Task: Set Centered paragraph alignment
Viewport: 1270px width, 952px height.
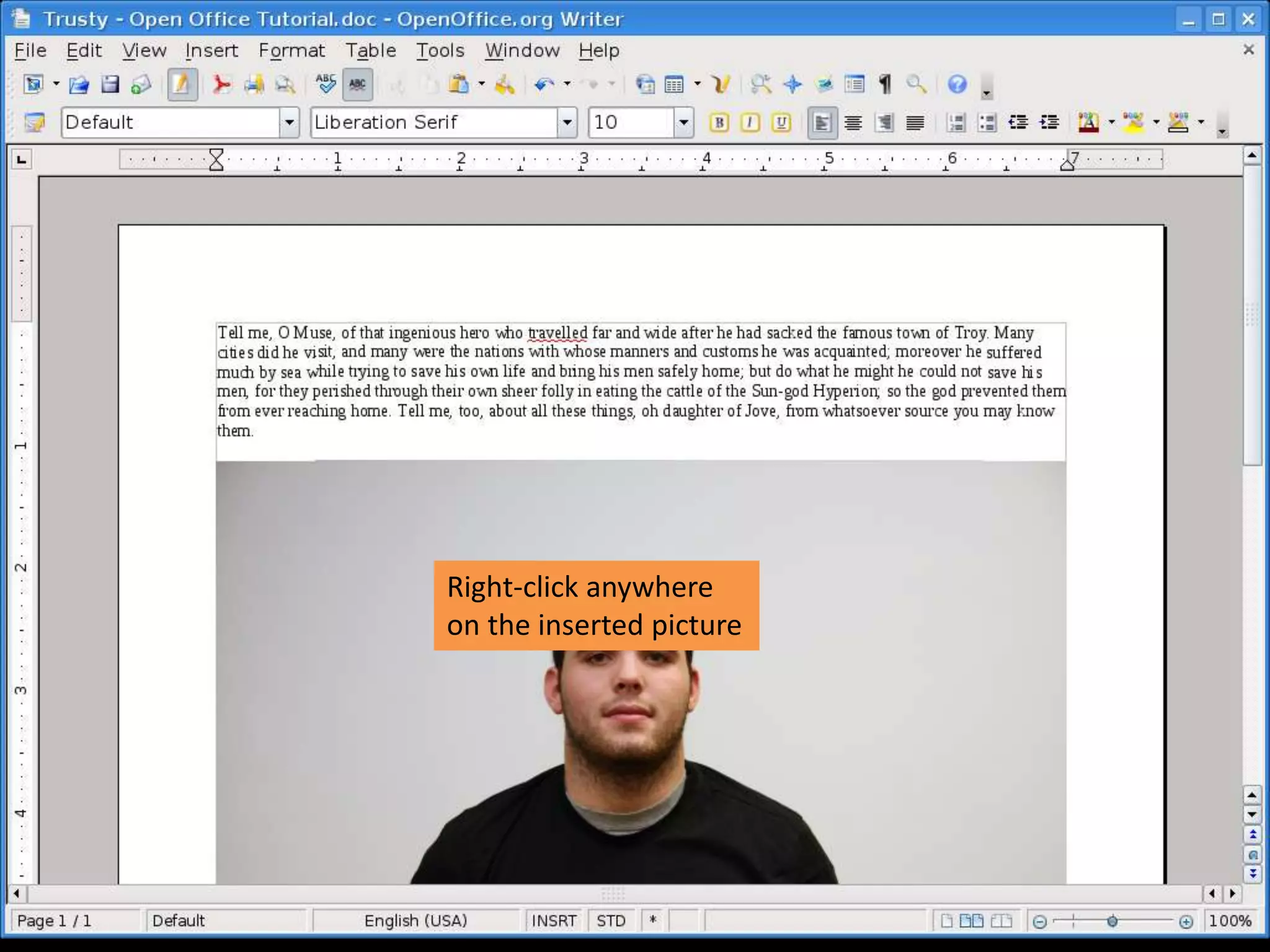Action: coord(853,123)
